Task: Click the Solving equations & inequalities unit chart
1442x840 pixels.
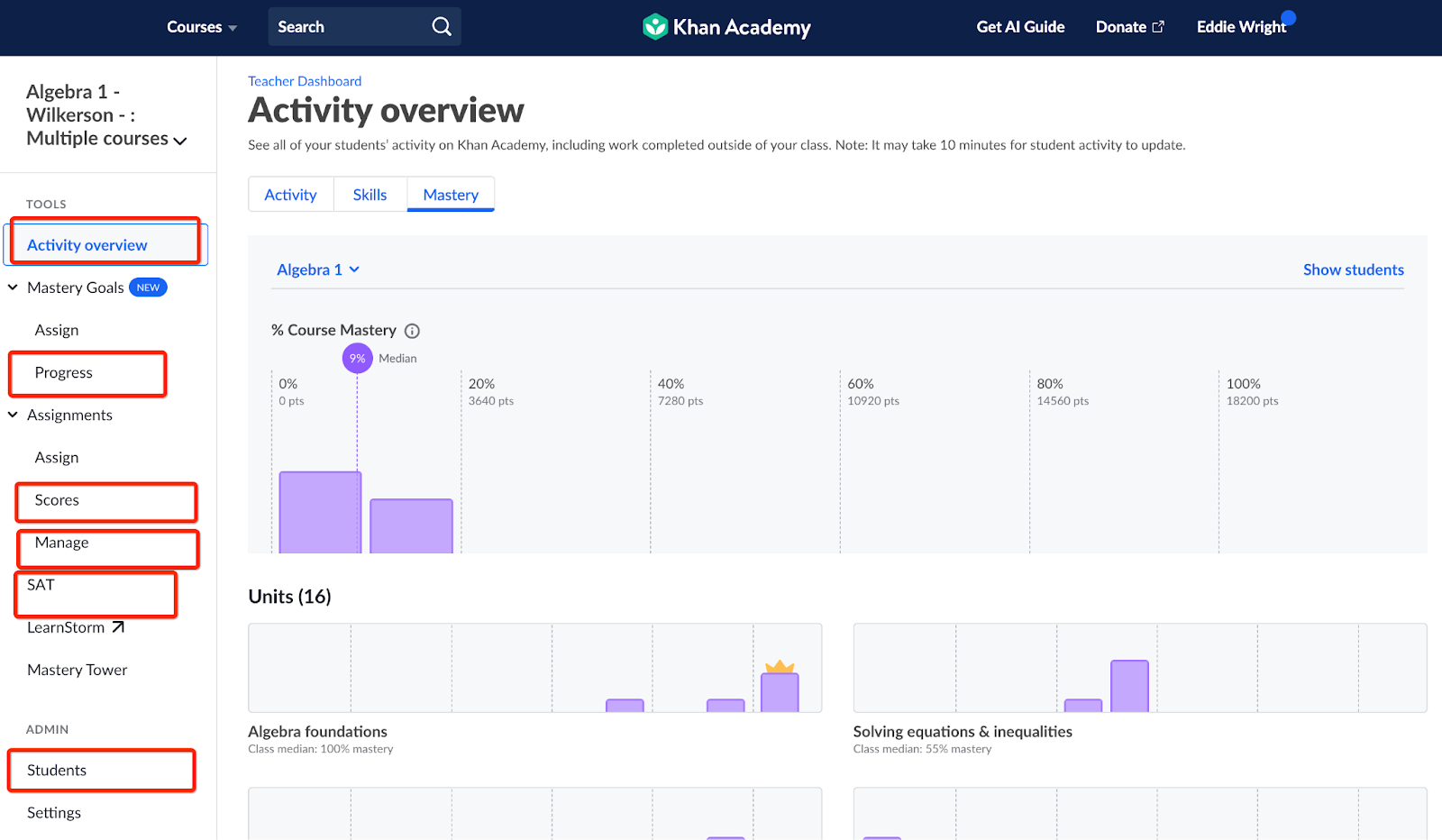Action: pyautogui.click(x=1140, y=668)
